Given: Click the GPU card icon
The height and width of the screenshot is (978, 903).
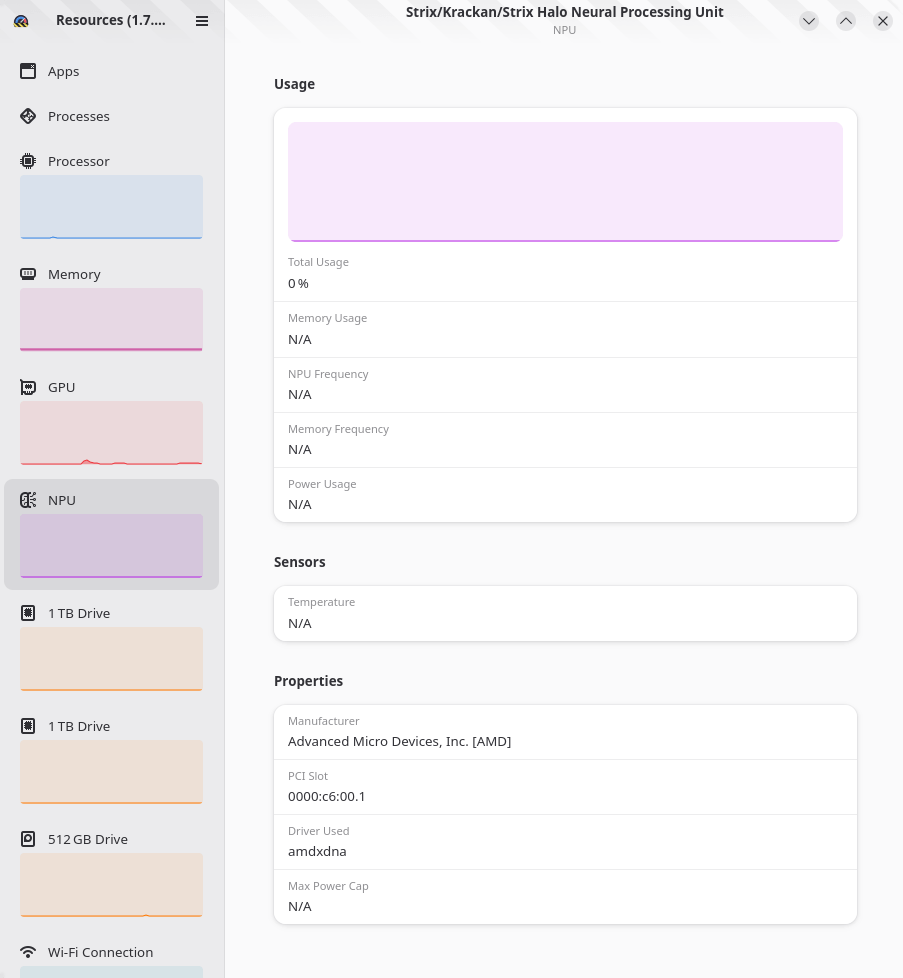Looking at the screenshot, I should (x=28, y=387).
